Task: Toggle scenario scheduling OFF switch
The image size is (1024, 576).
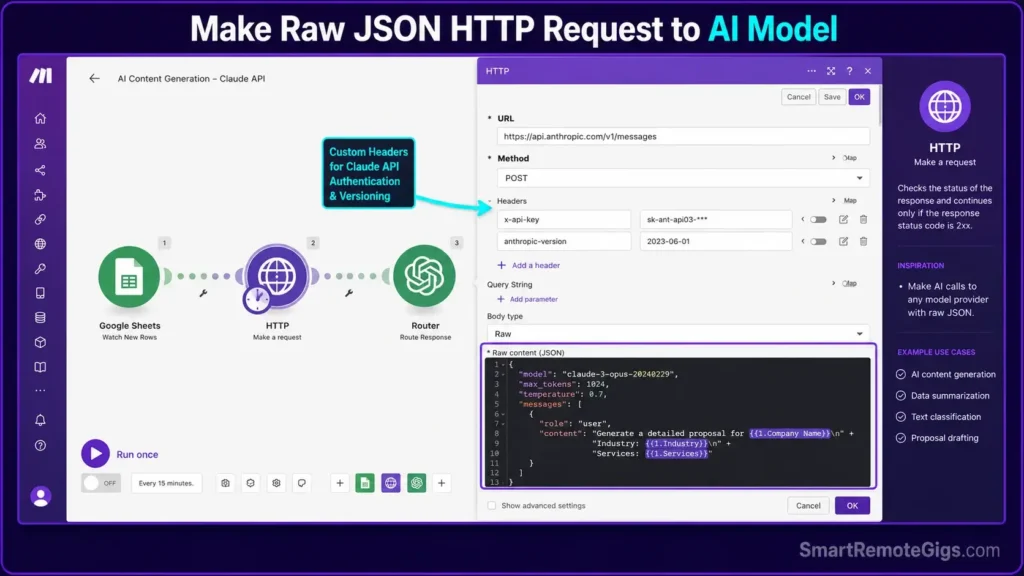Action: click(101, 483)
